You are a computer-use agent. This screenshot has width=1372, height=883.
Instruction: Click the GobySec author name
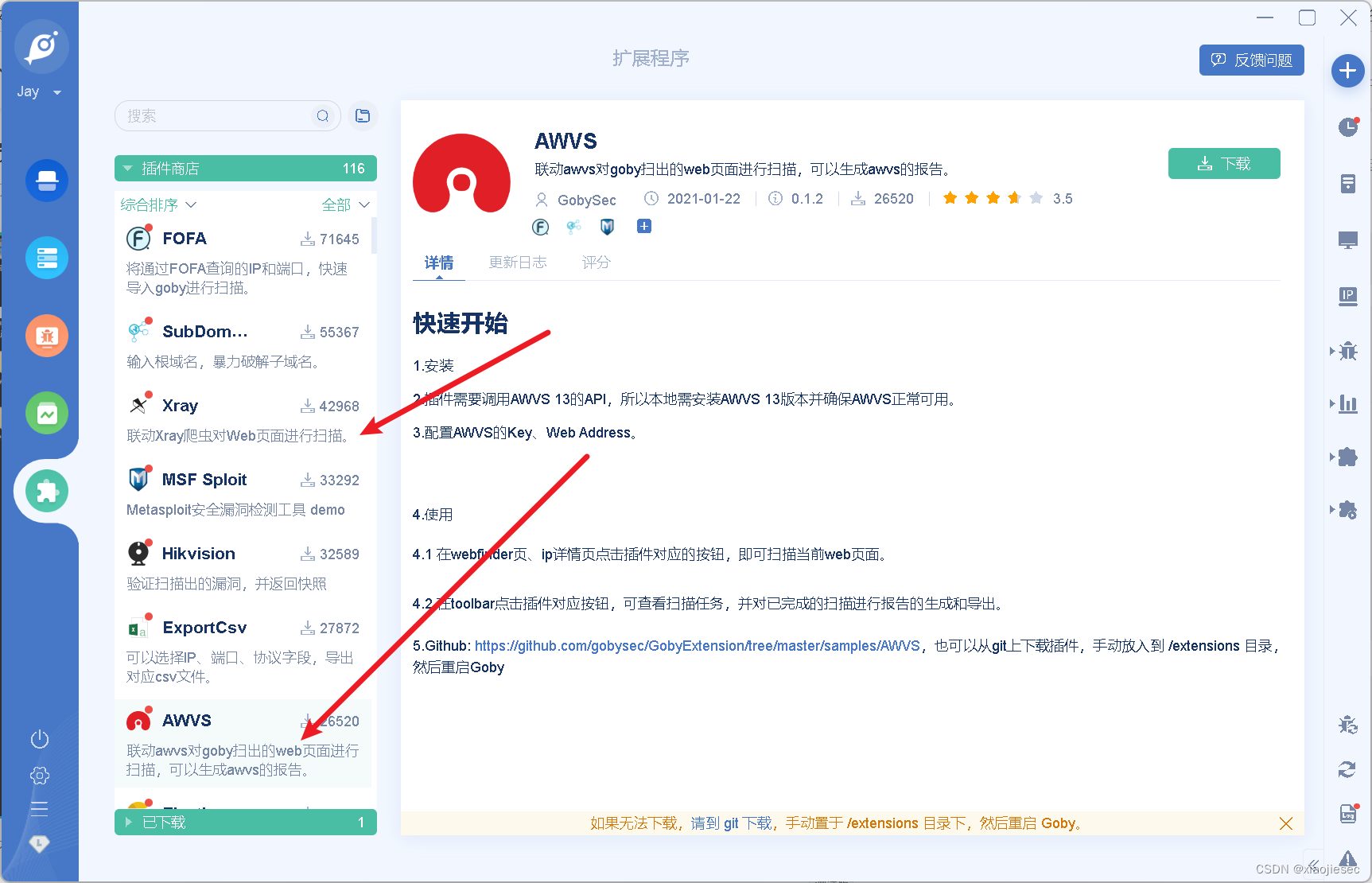tap(586, 200)
